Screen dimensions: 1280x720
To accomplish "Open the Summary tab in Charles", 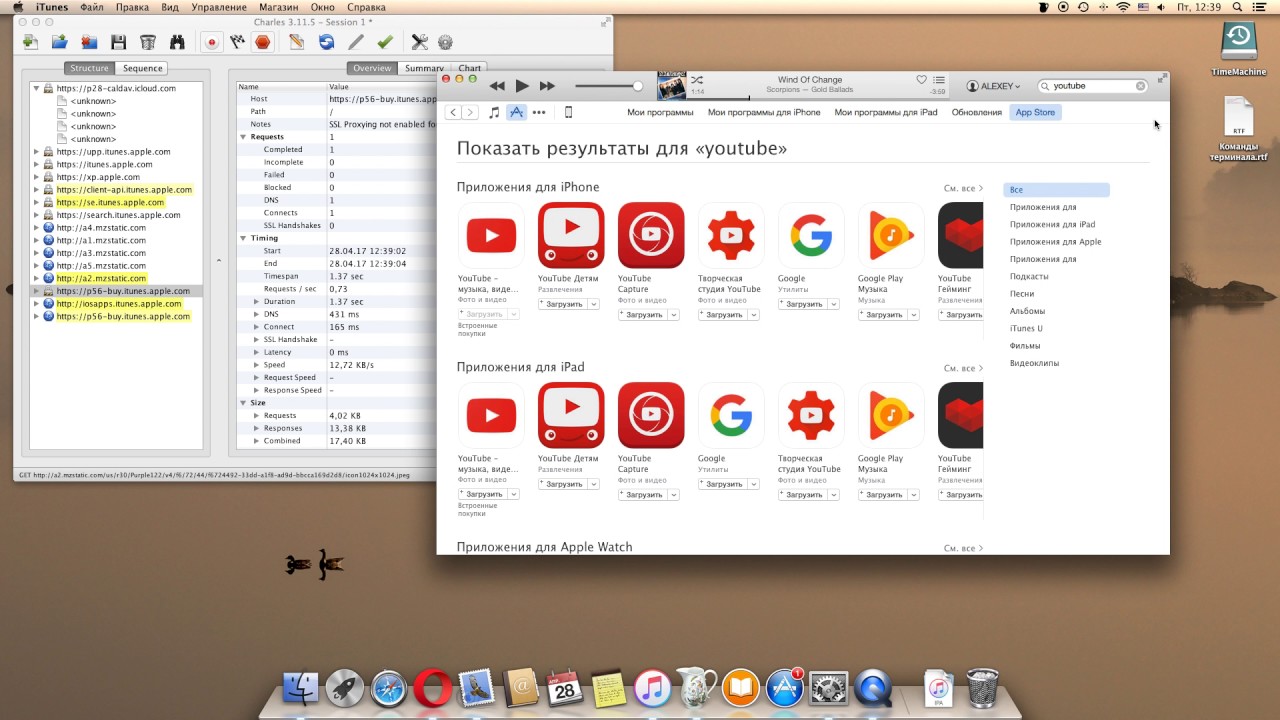I will 424,68.
